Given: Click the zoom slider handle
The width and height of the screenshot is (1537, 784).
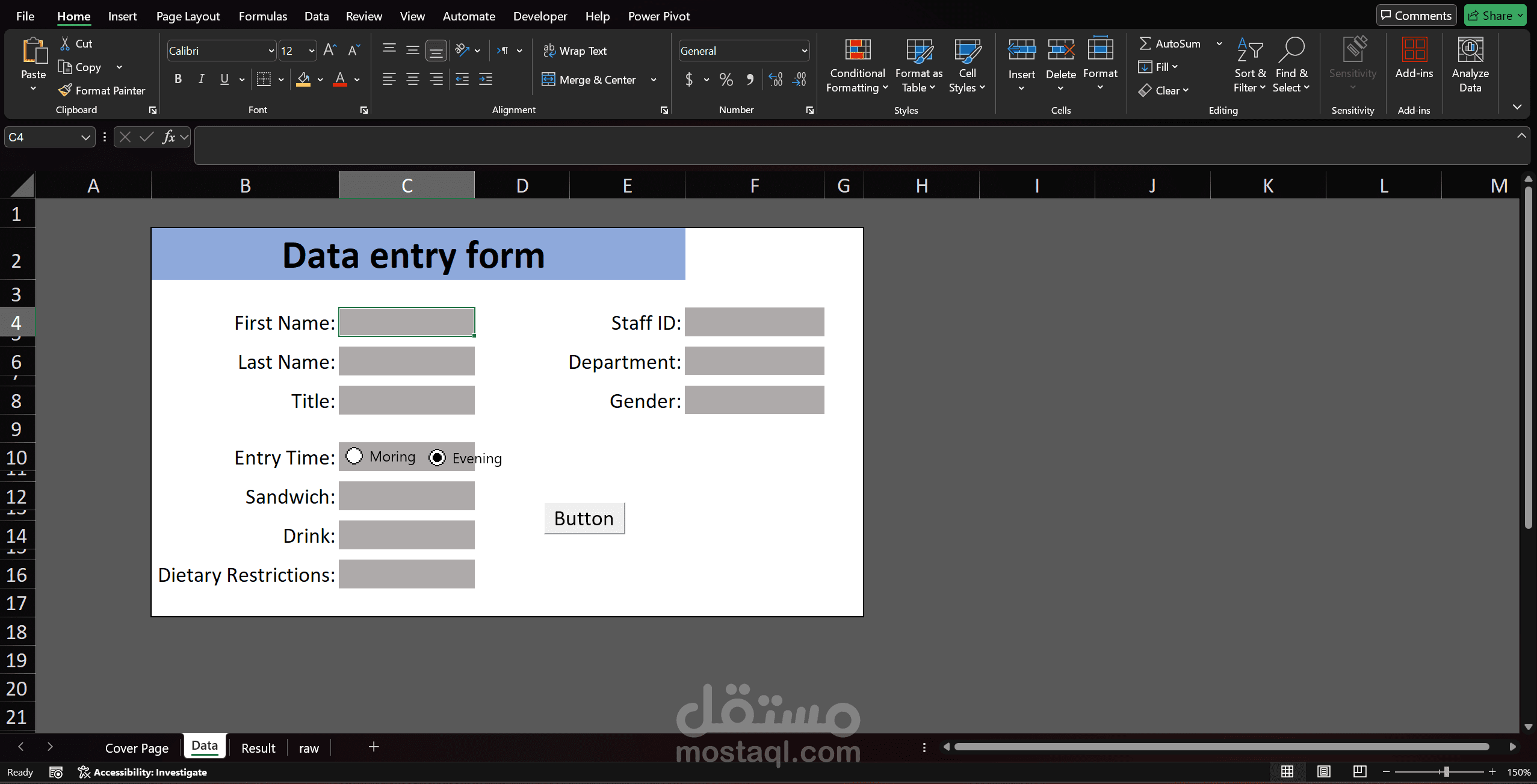Looking at the screenshot, I should (1446, 772).
